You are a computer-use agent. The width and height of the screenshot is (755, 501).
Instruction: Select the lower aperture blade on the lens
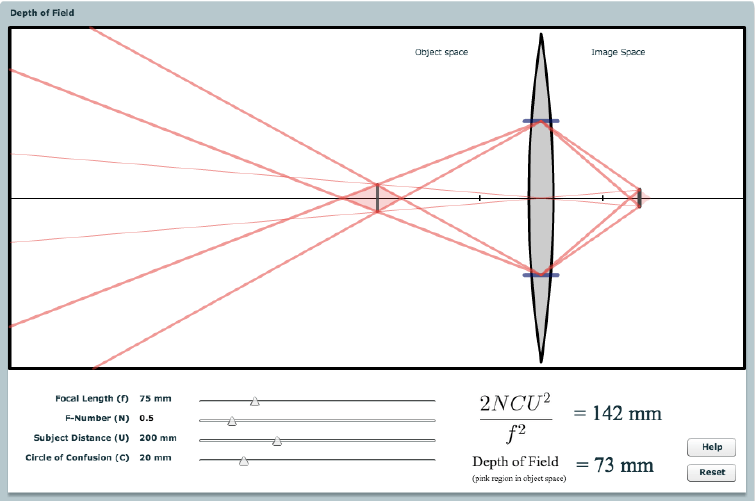[540, 275]
